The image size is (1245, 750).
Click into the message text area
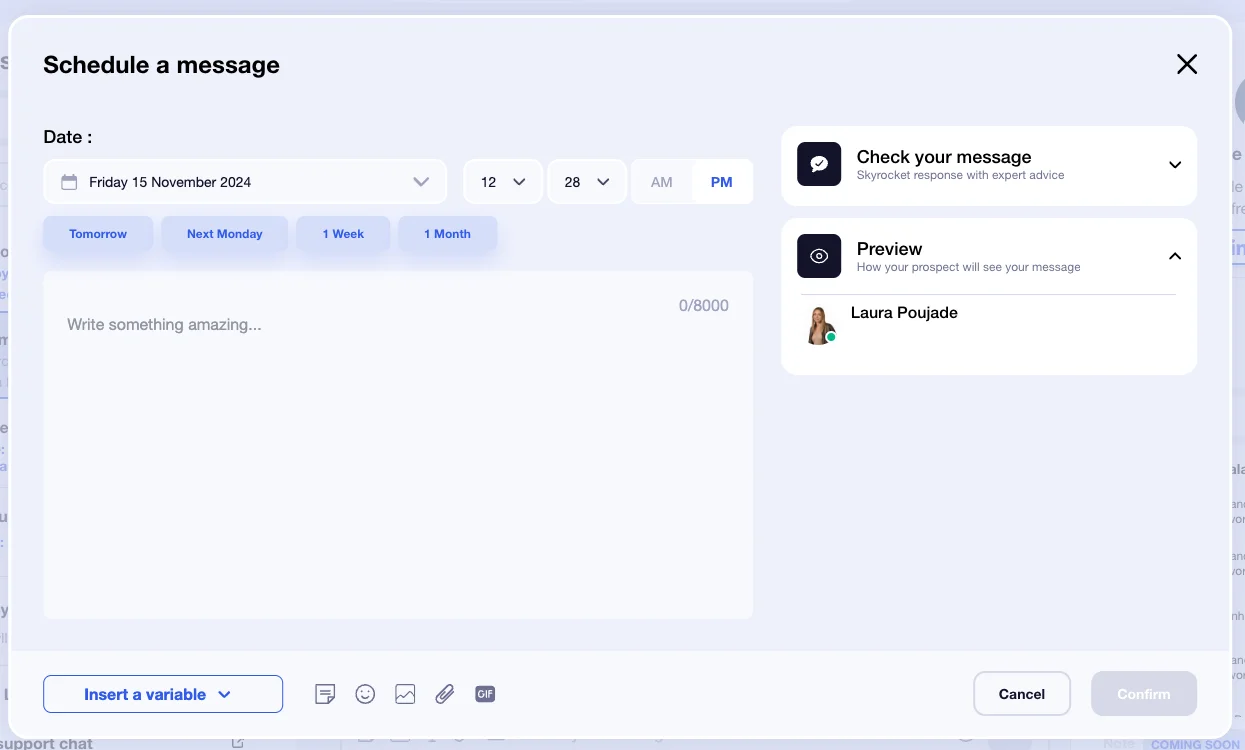pyautogui.click(x=398, y=445)
